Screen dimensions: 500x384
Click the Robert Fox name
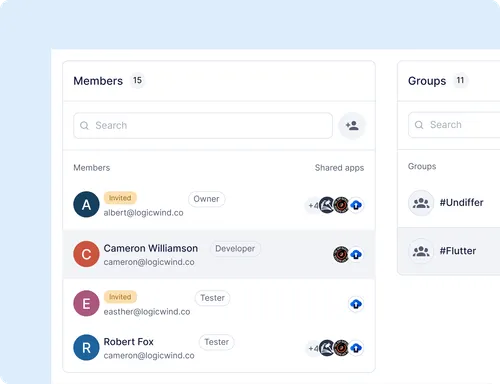pos(129,342)
